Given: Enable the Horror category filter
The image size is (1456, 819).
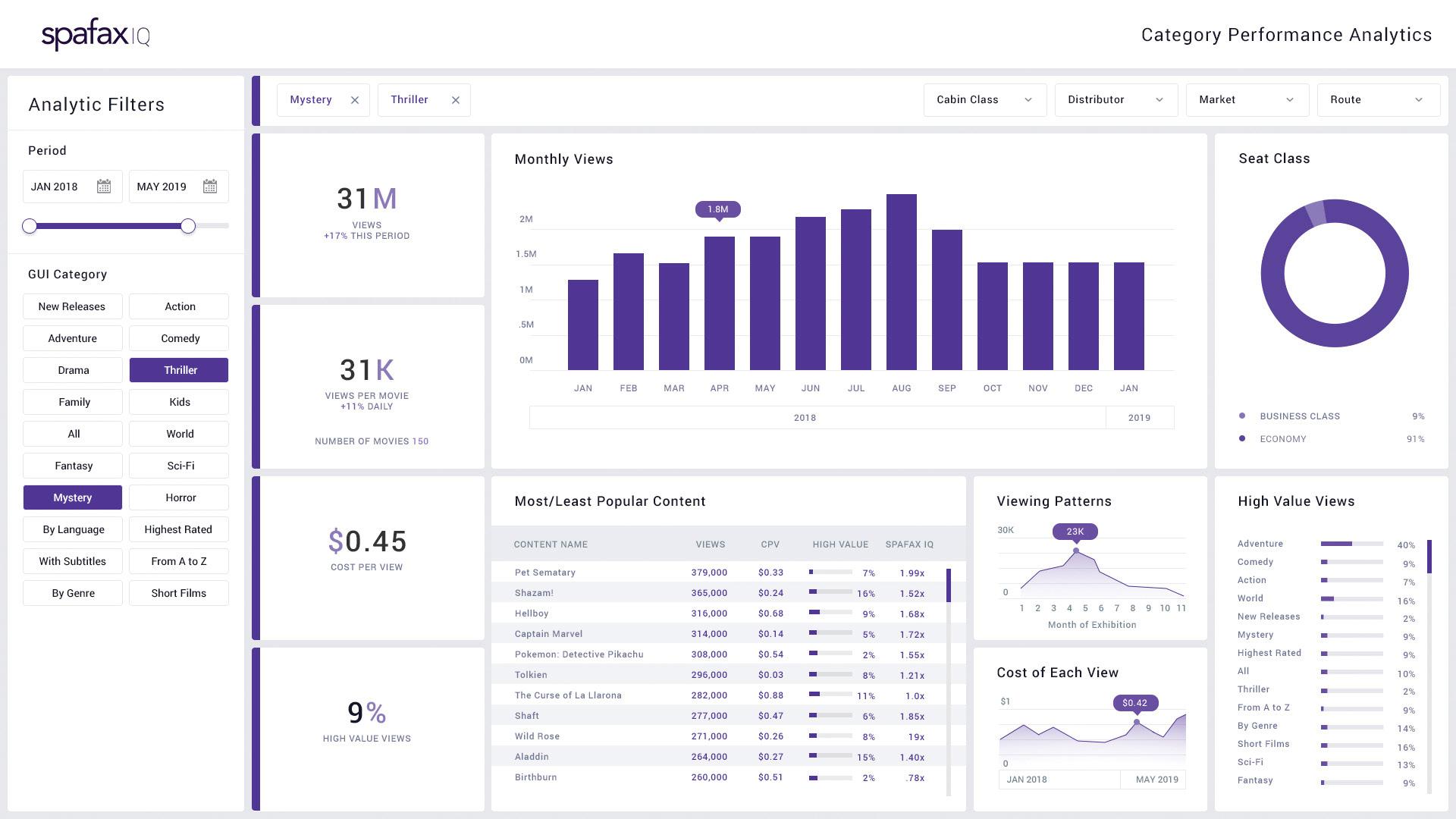Looking at the screenshot, I should pyautogui.click(x=179, y=497).
